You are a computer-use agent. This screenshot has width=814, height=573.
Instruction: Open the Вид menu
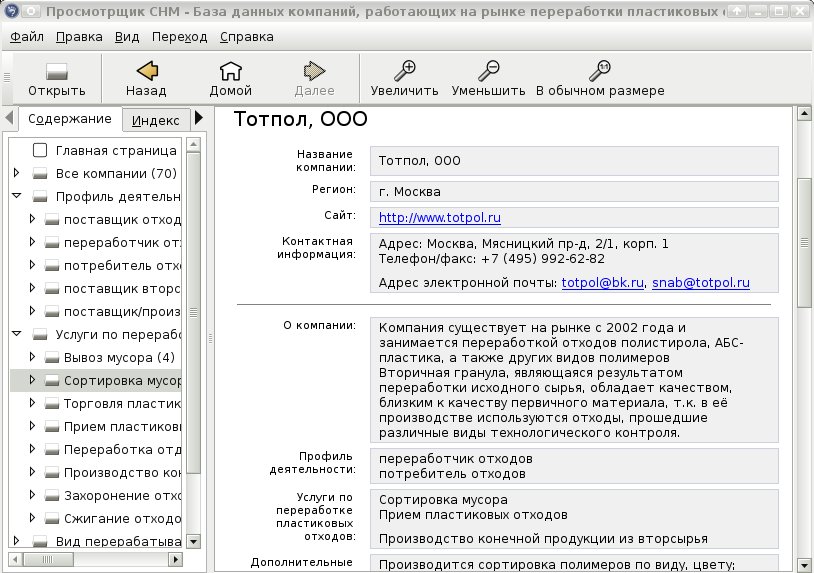click(x=127, y=37)
